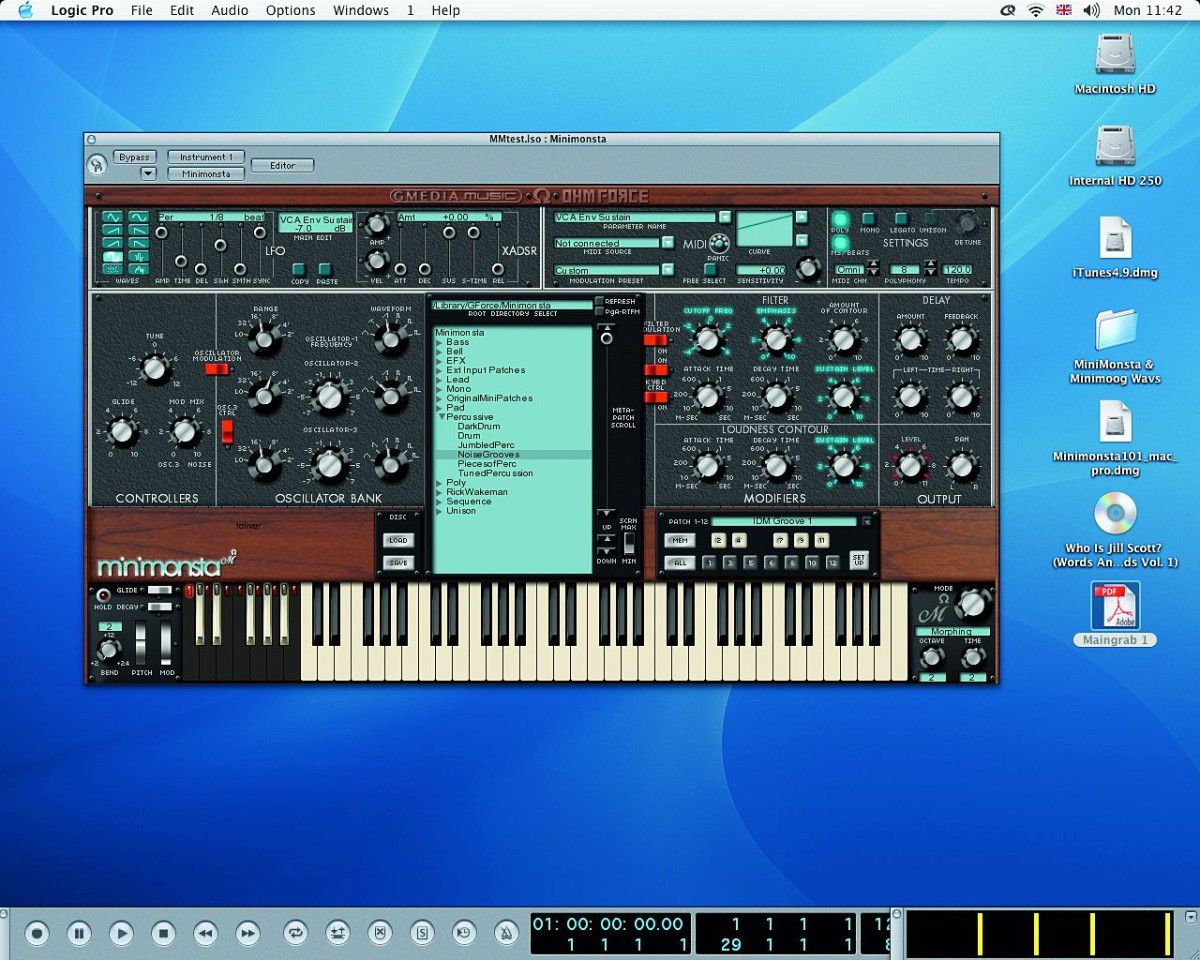Screen dimensions: 1200x960
Task: Select the sine wave LFO waveform
Action: [x=112, y=217]
